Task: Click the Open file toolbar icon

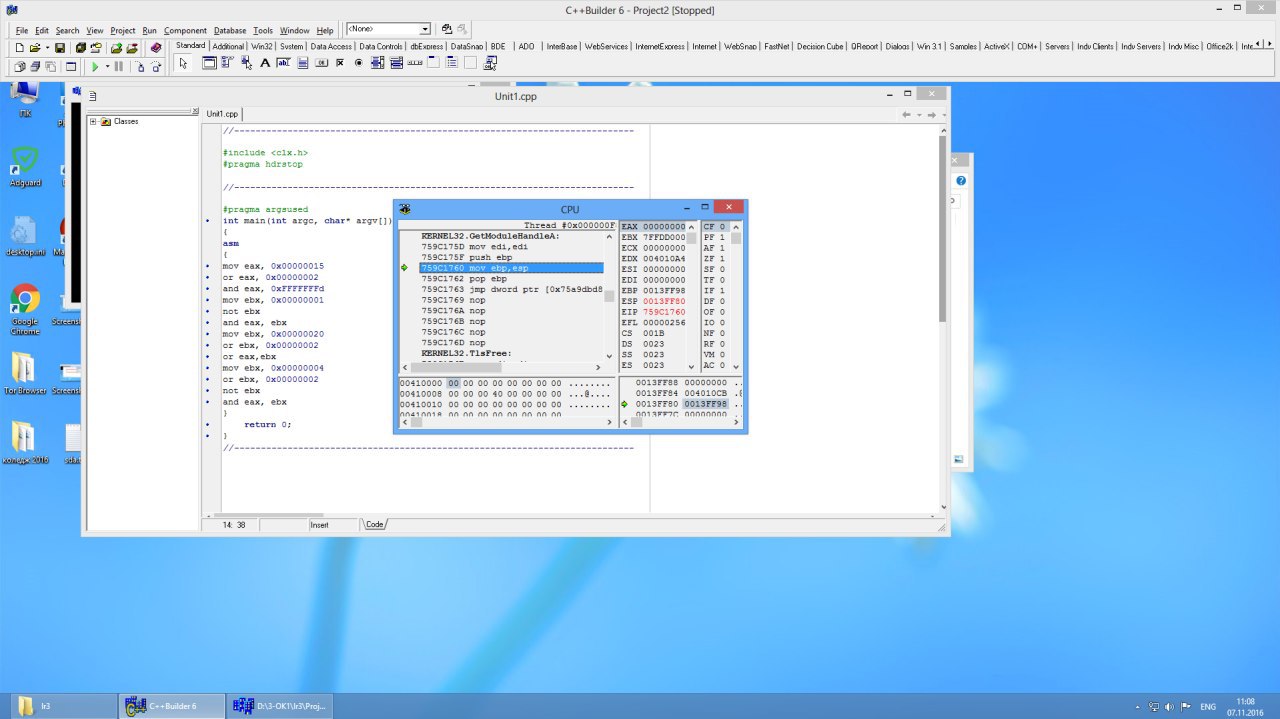Action: pos(34,47)
